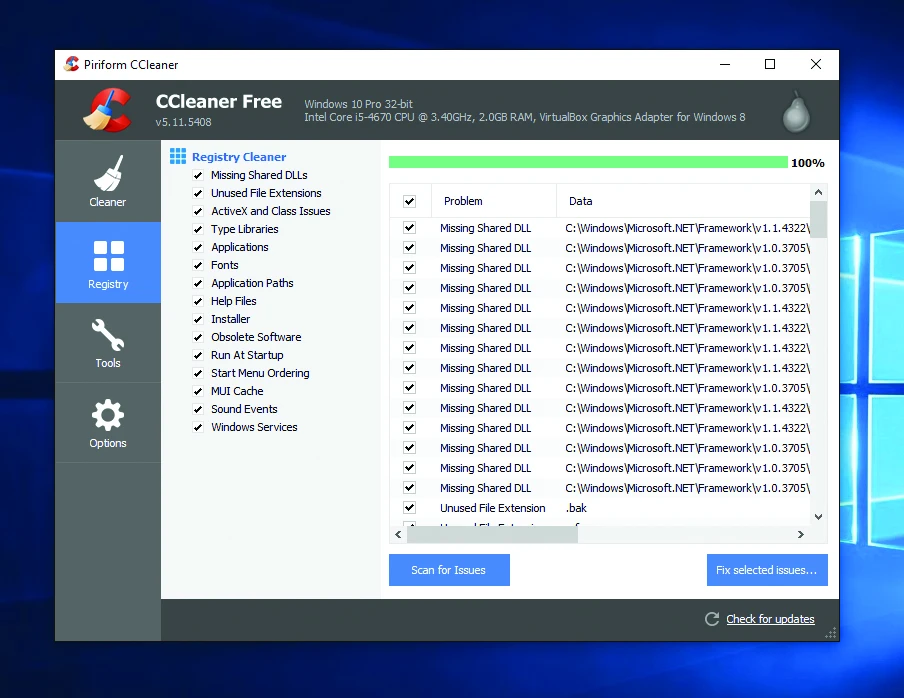Viewport: 904px width, 698px height.
Task: Click Fix selected issues button
Action: pyautogui.click(x=766, y=570)
